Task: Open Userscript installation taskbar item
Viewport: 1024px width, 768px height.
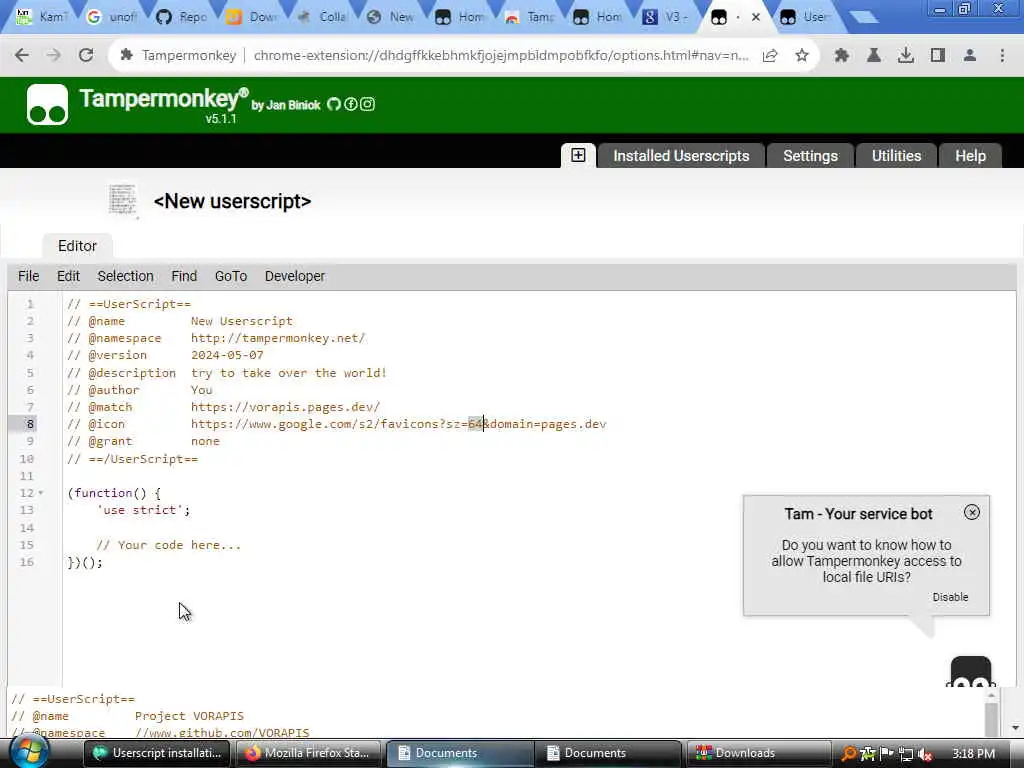Action: pyautogui.click(x=157, y=753)
